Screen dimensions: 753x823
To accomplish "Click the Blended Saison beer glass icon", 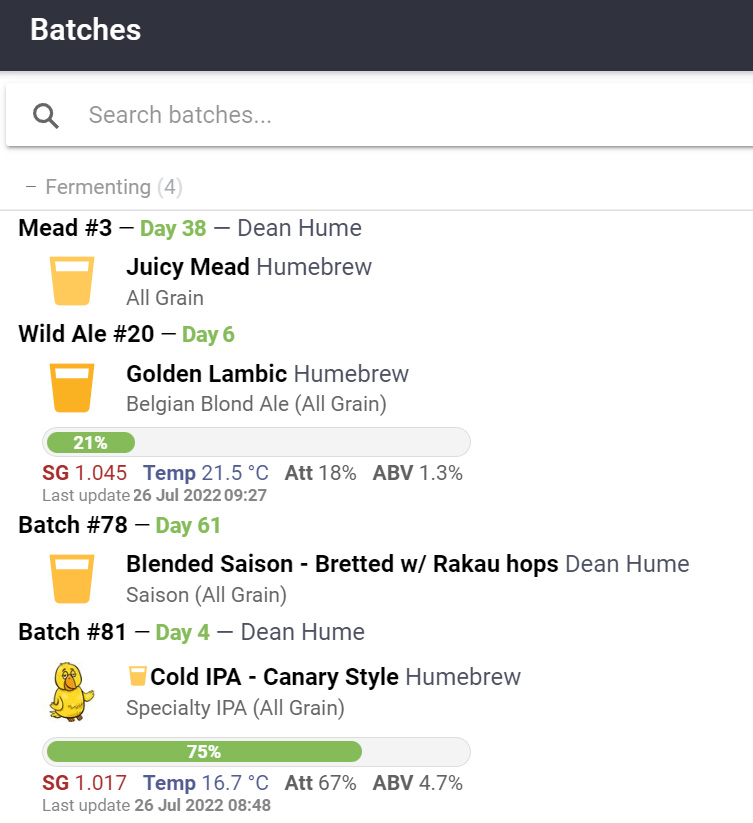I will pyautogui.click(x=72, y=579).
